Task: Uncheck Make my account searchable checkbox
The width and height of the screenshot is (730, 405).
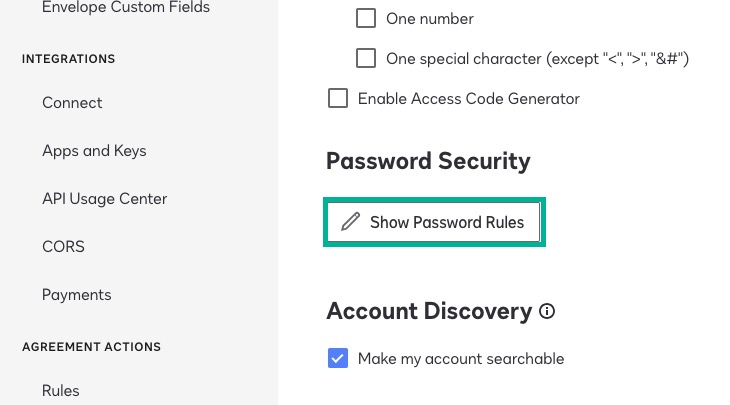Action: pos(338,358)
